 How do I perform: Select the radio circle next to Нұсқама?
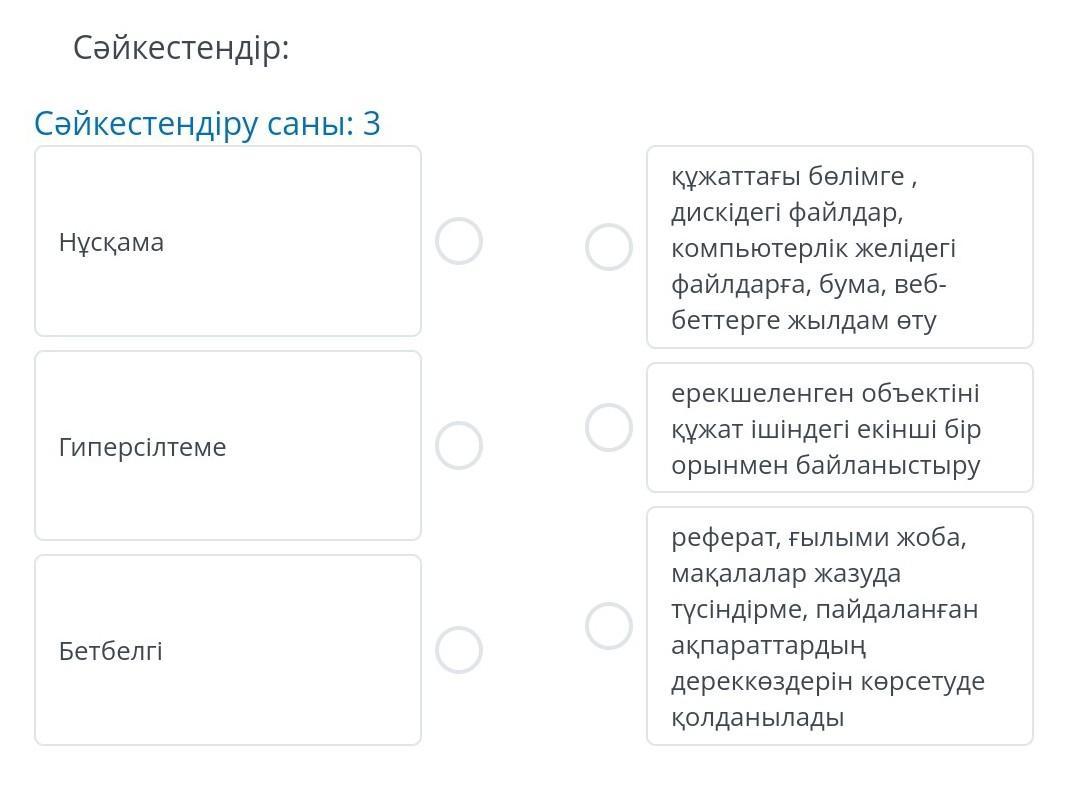tap(459, 241)
